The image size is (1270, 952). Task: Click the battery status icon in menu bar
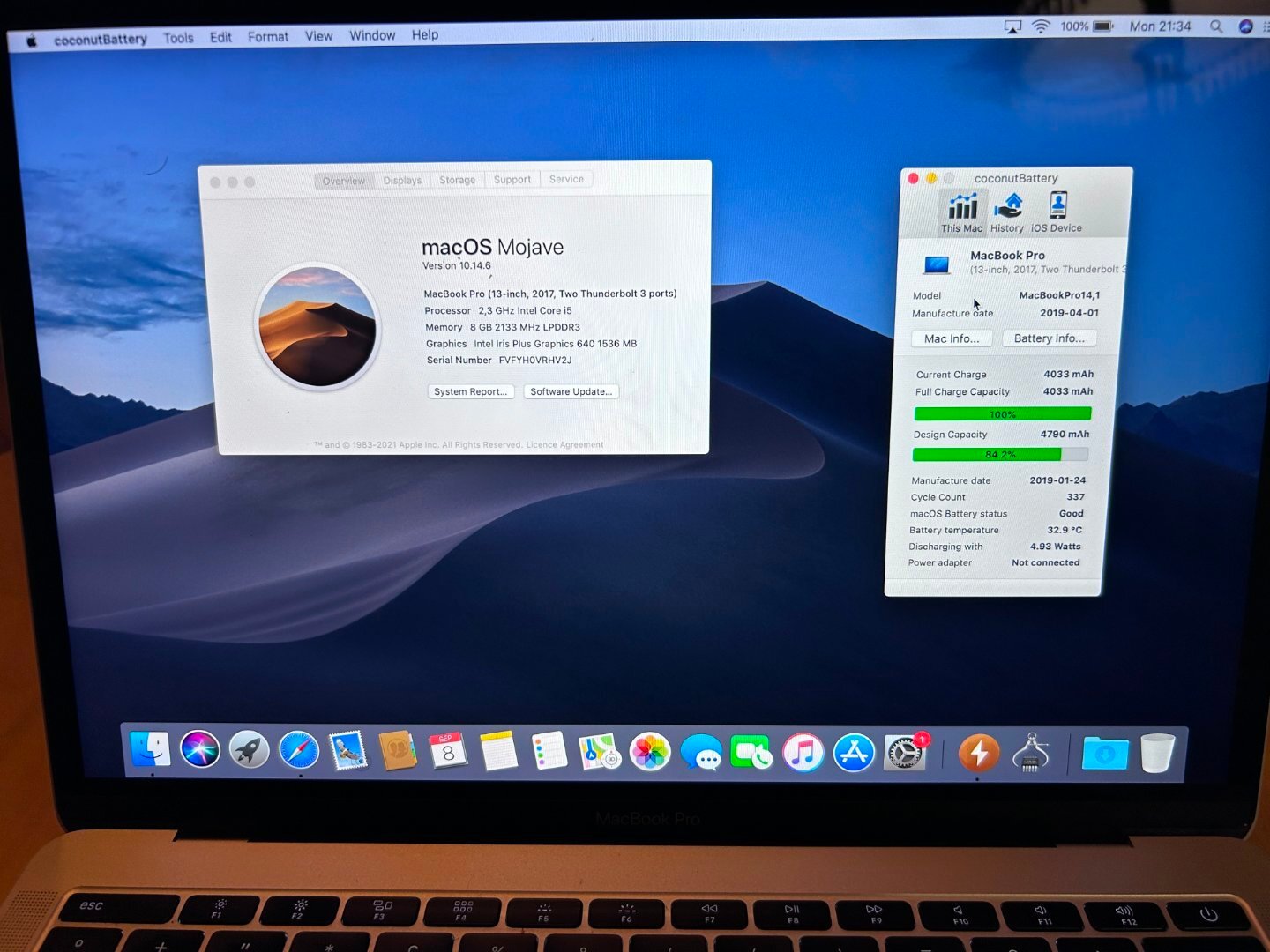pyautogui.click(x=1103, y=26)
